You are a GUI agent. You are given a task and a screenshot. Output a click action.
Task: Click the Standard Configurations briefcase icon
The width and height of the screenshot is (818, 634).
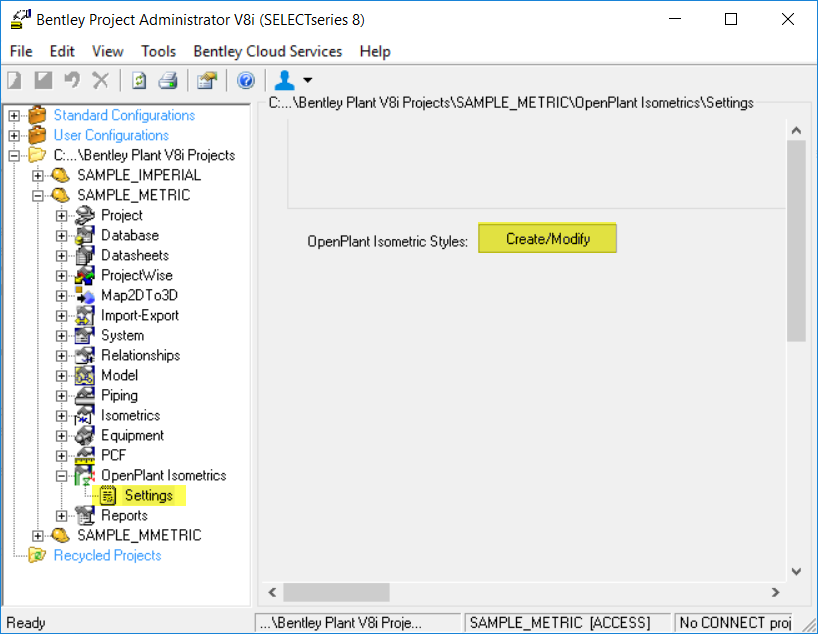tap(37, 115)
